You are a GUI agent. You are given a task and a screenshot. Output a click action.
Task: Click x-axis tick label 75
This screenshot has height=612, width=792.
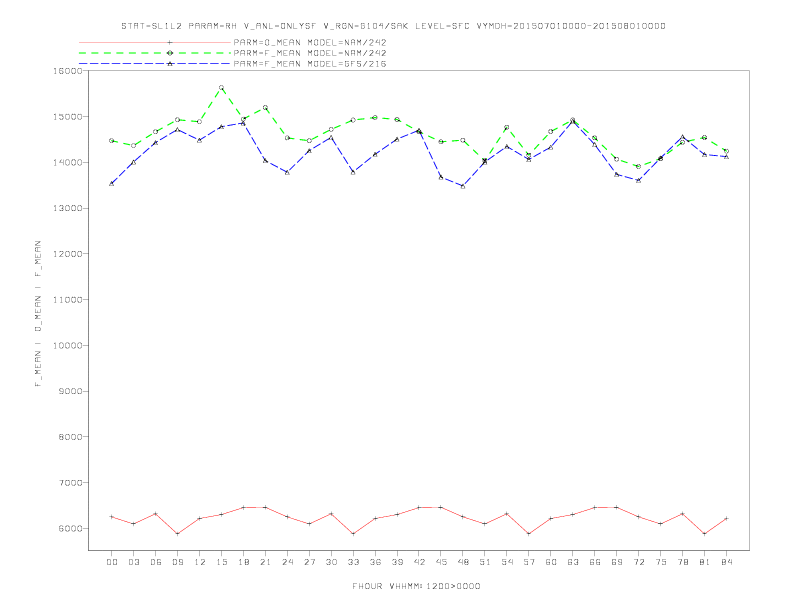coord(661,562)
